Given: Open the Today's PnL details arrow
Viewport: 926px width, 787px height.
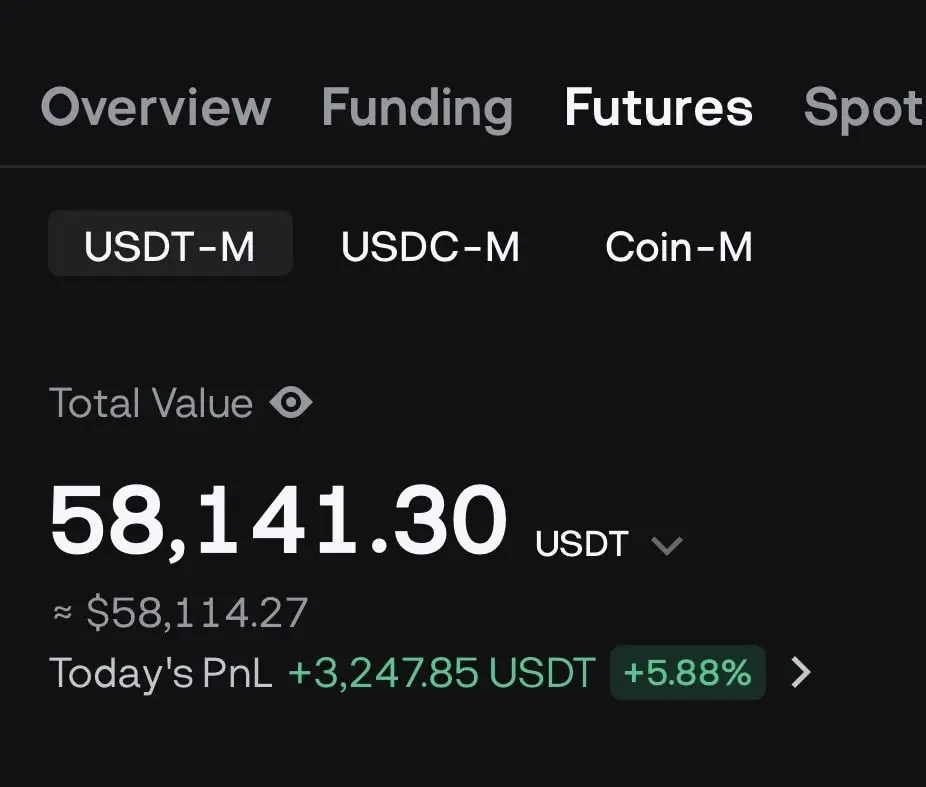Looking at the screenshot, I should click(x=800, y=673).
